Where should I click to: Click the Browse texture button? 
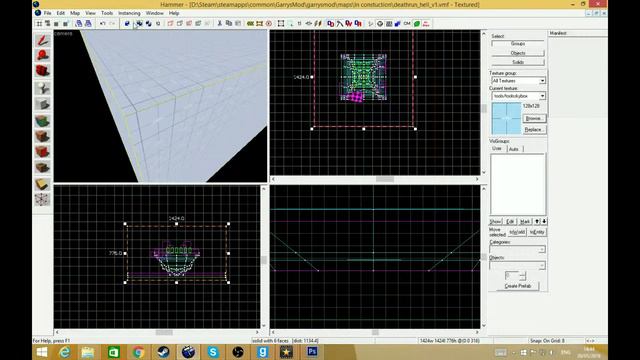(x=534, y=118)
